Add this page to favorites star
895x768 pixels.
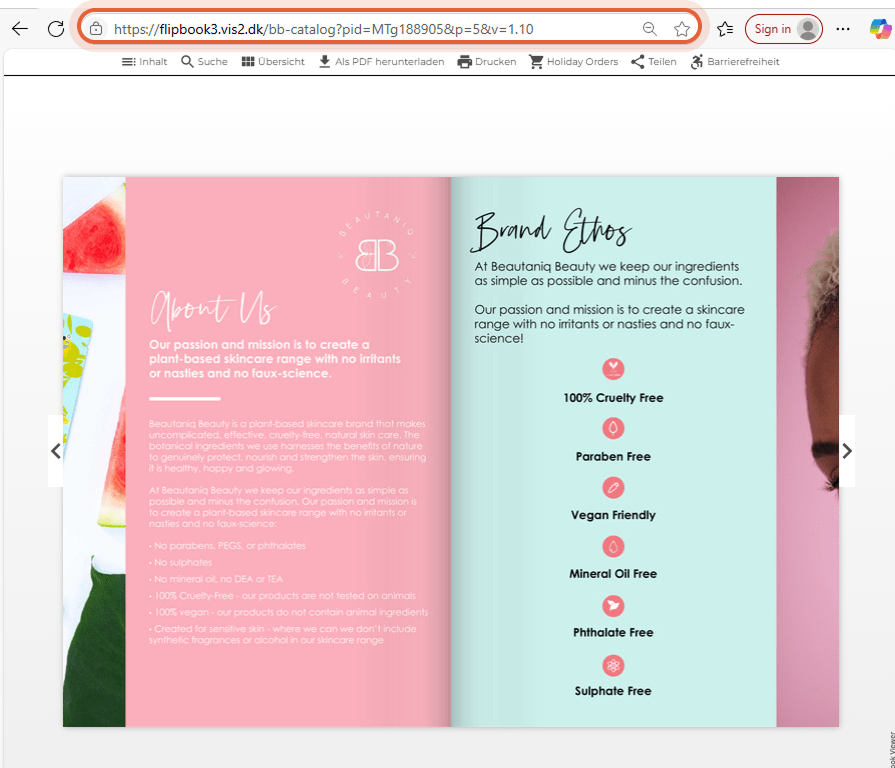682,29
